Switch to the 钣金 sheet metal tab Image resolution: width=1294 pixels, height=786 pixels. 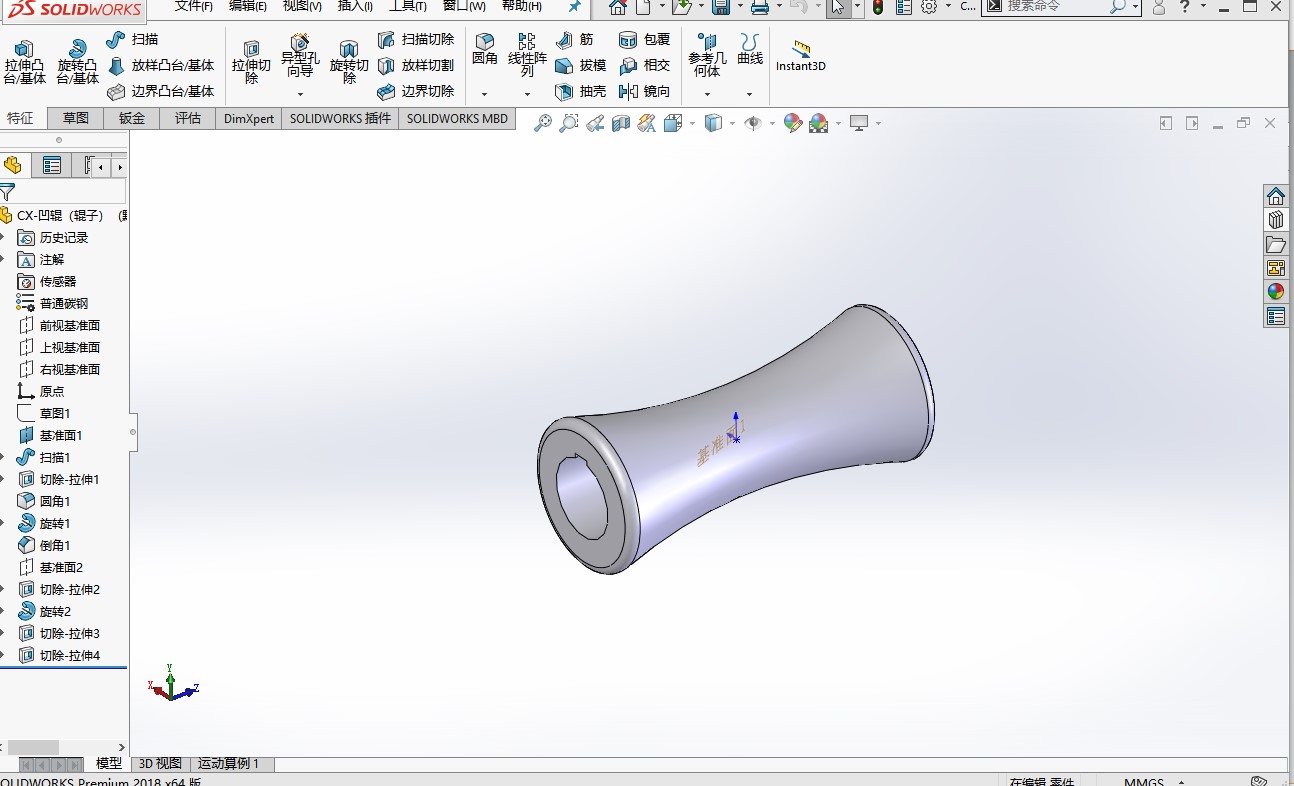(x=132, y=118)
